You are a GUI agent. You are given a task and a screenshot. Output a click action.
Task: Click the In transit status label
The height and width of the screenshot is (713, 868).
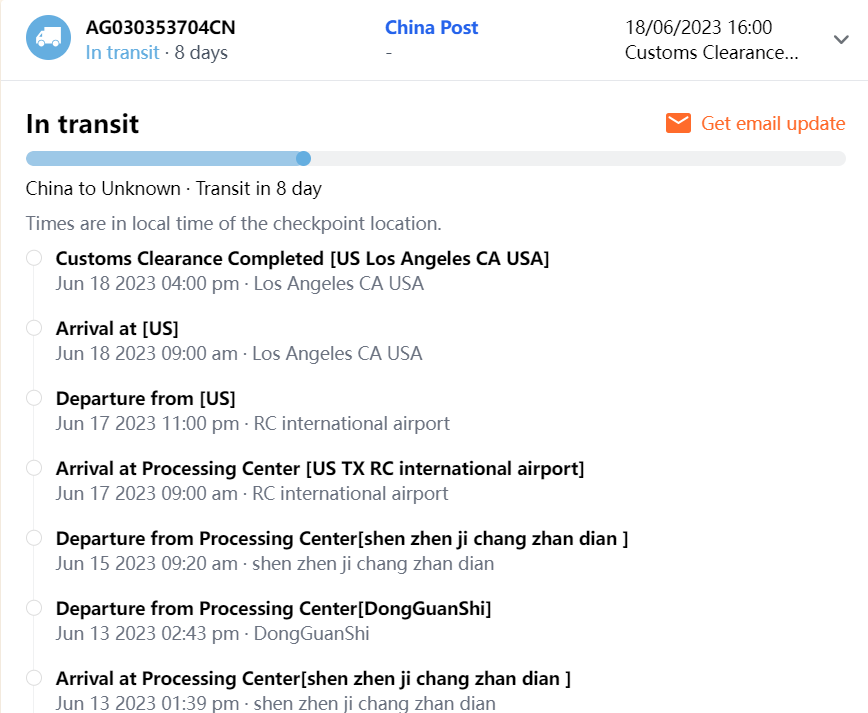[122, 52]
